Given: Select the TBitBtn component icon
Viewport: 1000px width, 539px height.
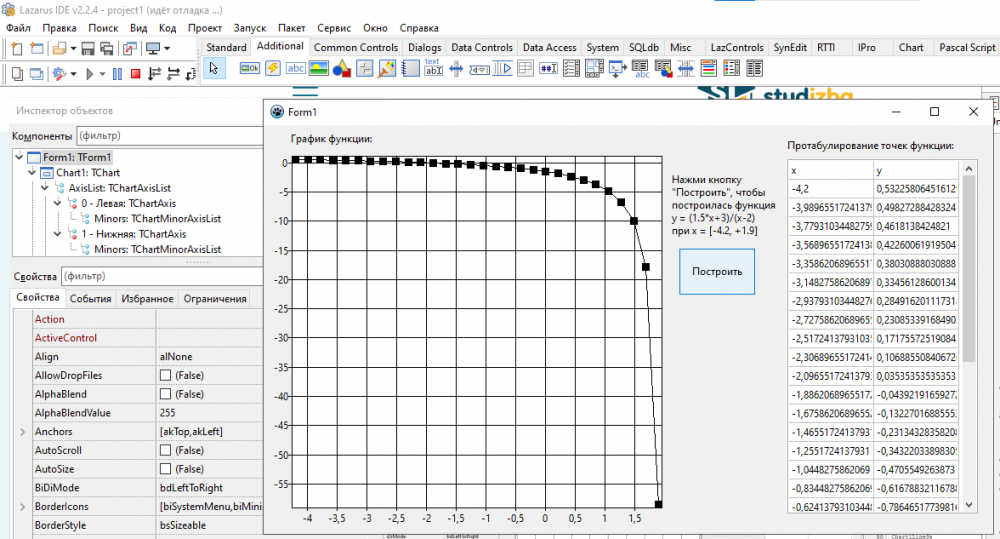Looking at the screenshot, I should click(x=248, y=68).
